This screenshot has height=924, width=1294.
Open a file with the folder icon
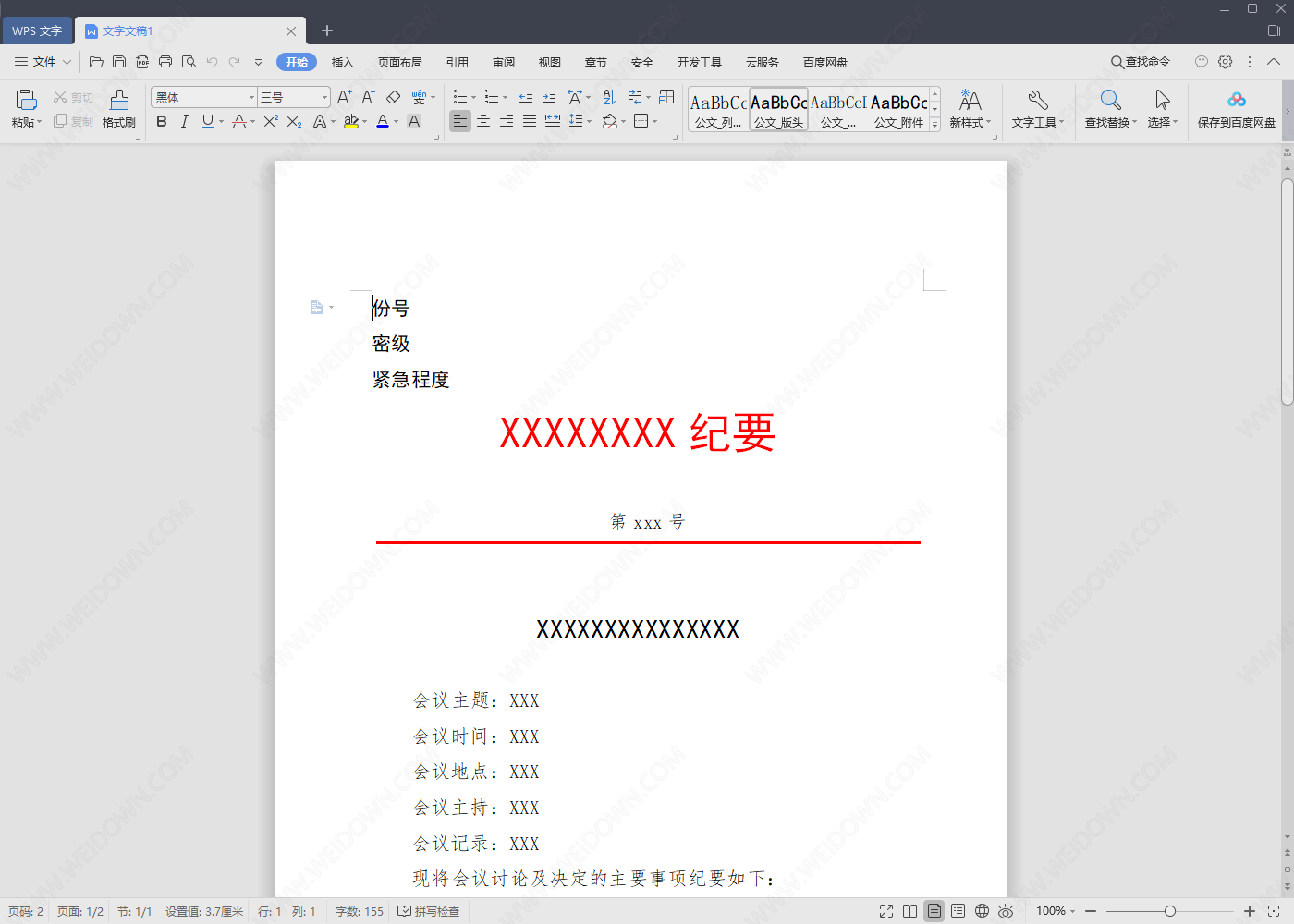96,62
